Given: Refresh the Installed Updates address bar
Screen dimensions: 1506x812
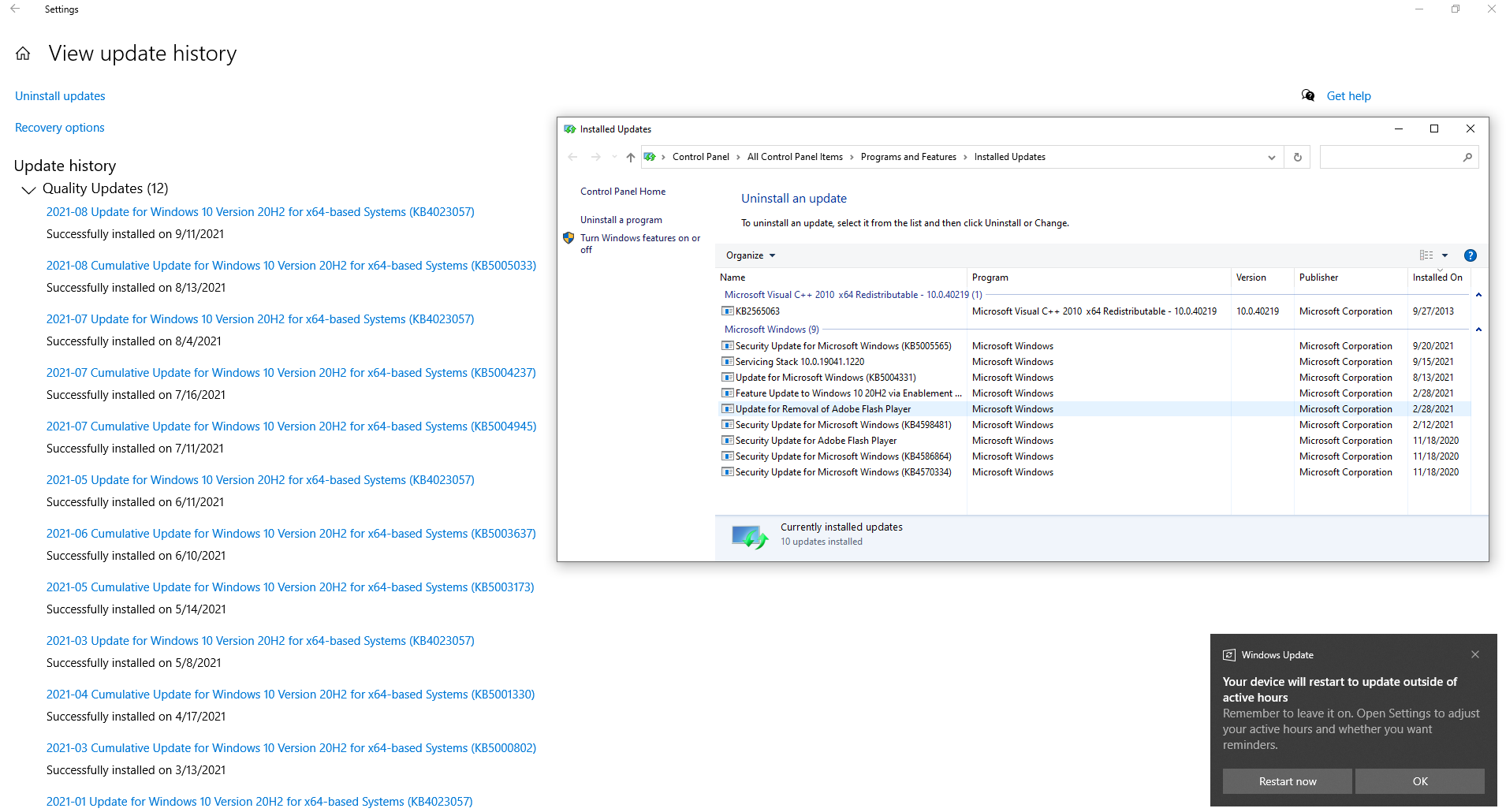Looking at the screenshot, I should click(1297, 157).
